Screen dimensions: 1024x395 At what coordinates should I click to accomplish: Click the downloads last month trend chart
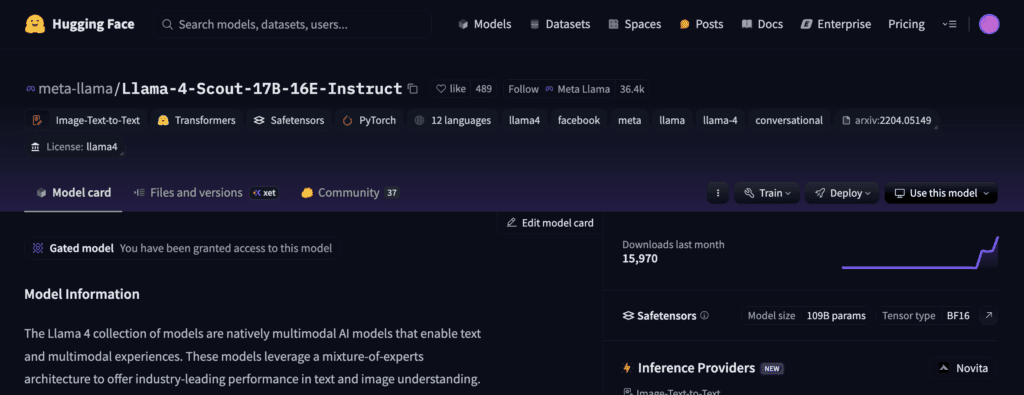[920, 253]
